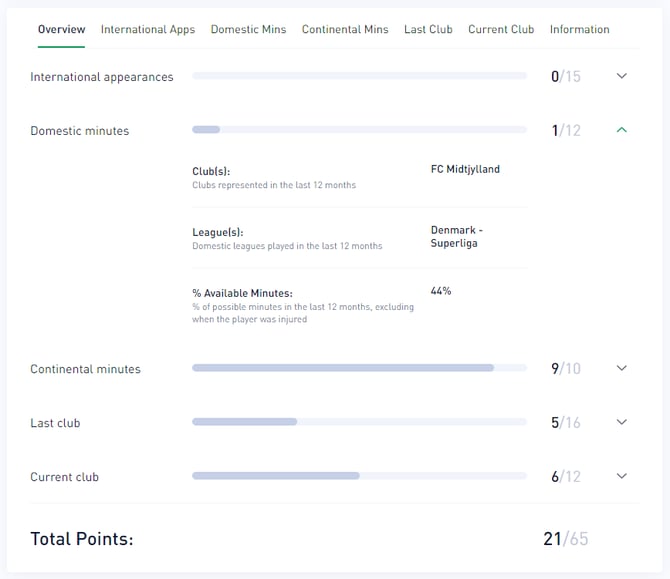This screenshot has height=579, width=670.
Task: Switch to the Current Club tab
Action: click(501, 29)
